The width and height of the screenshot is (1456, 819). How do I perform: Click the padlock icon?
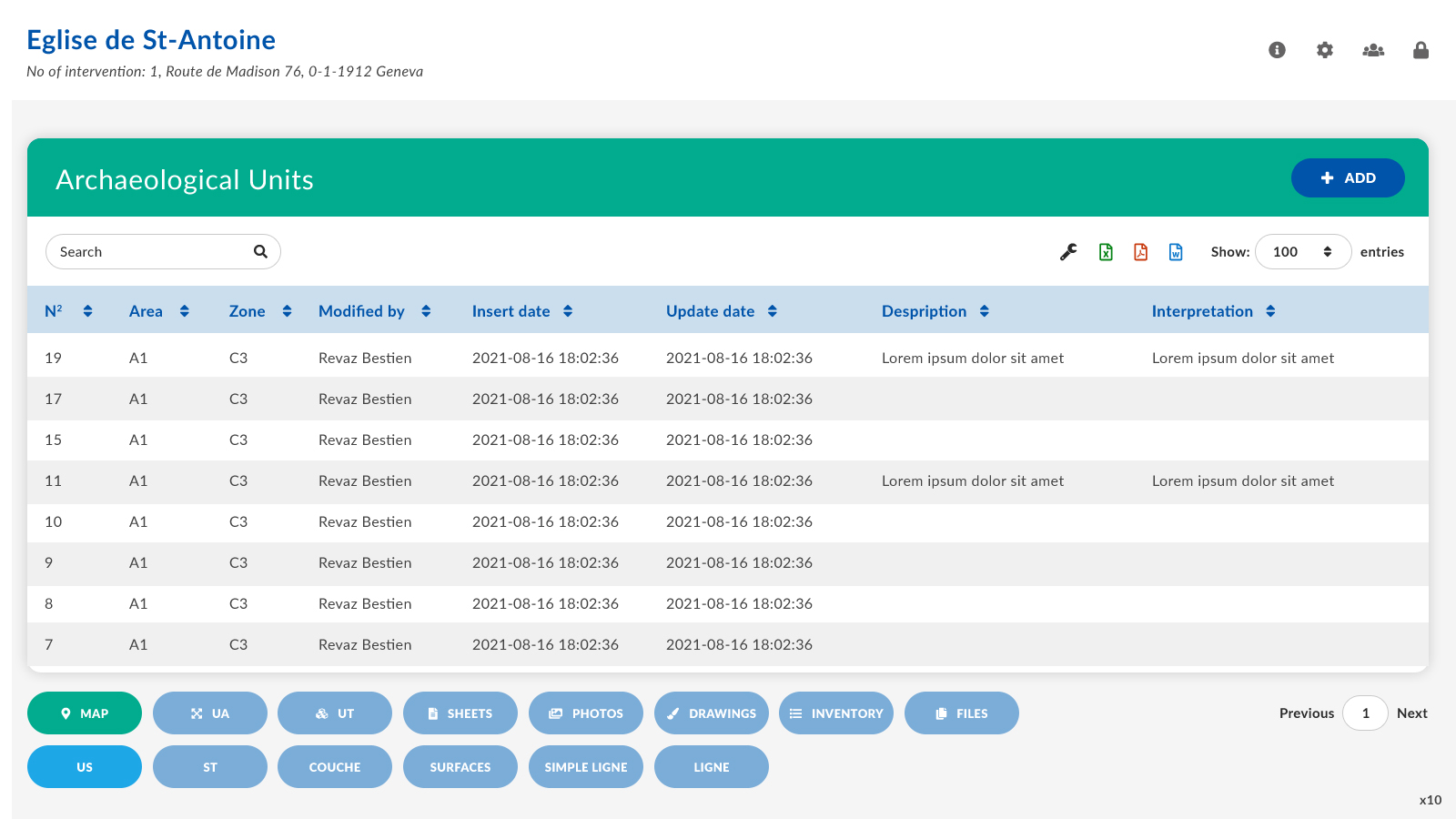(x=1421, y=50)
